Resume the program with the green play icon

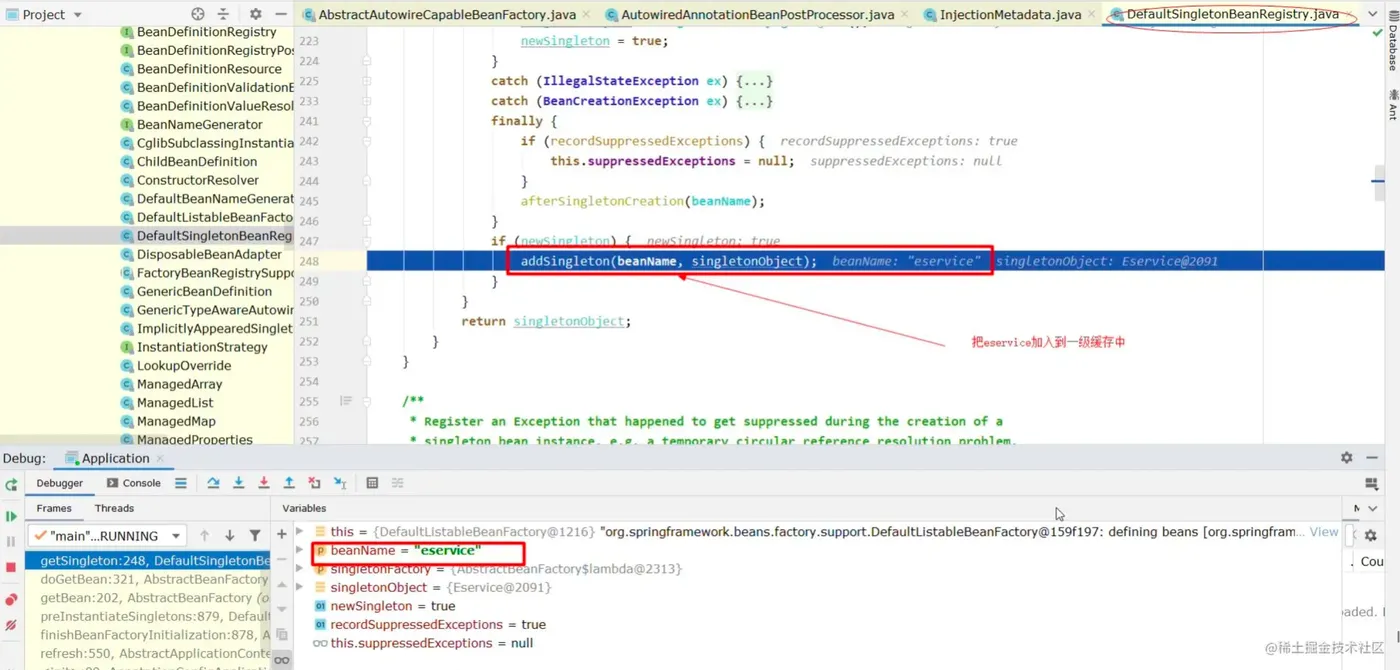coord(11,516)
